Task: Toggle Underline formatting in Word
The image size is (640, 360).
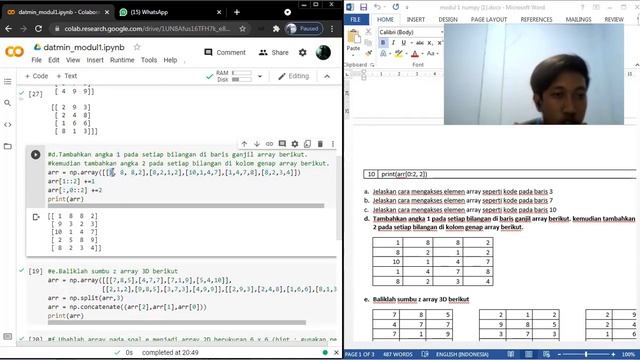Action: tap(403, 42)
